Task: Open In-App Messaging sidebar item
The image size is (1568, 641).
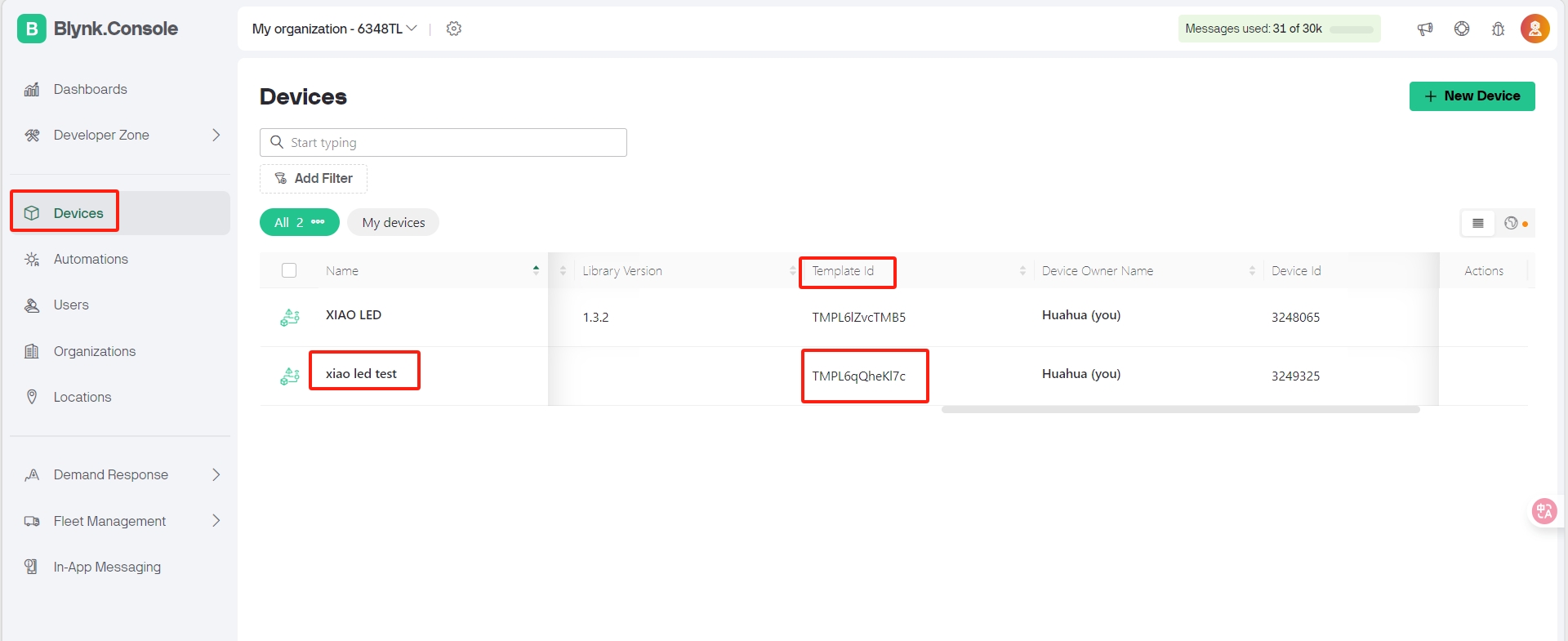Action: click(107, 567)
